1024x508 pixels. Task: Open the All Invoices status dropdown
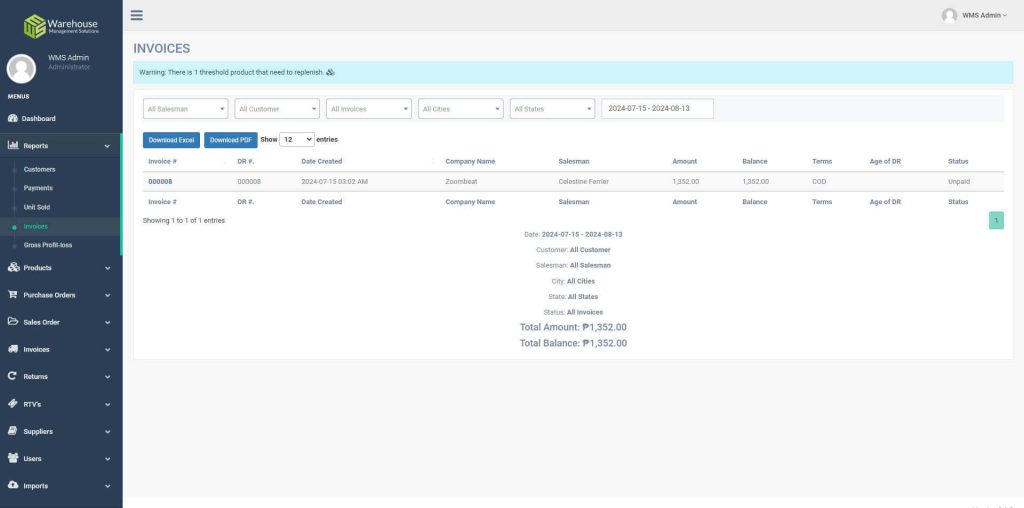click(x=369, y=108)
